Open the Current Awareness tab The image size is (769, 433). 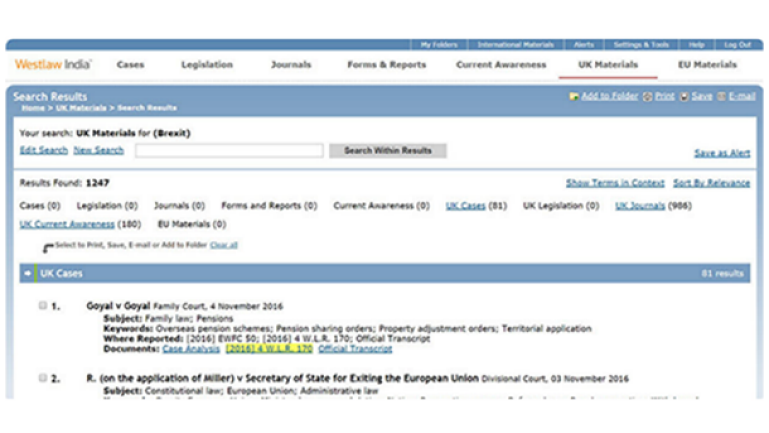(501, 65)
